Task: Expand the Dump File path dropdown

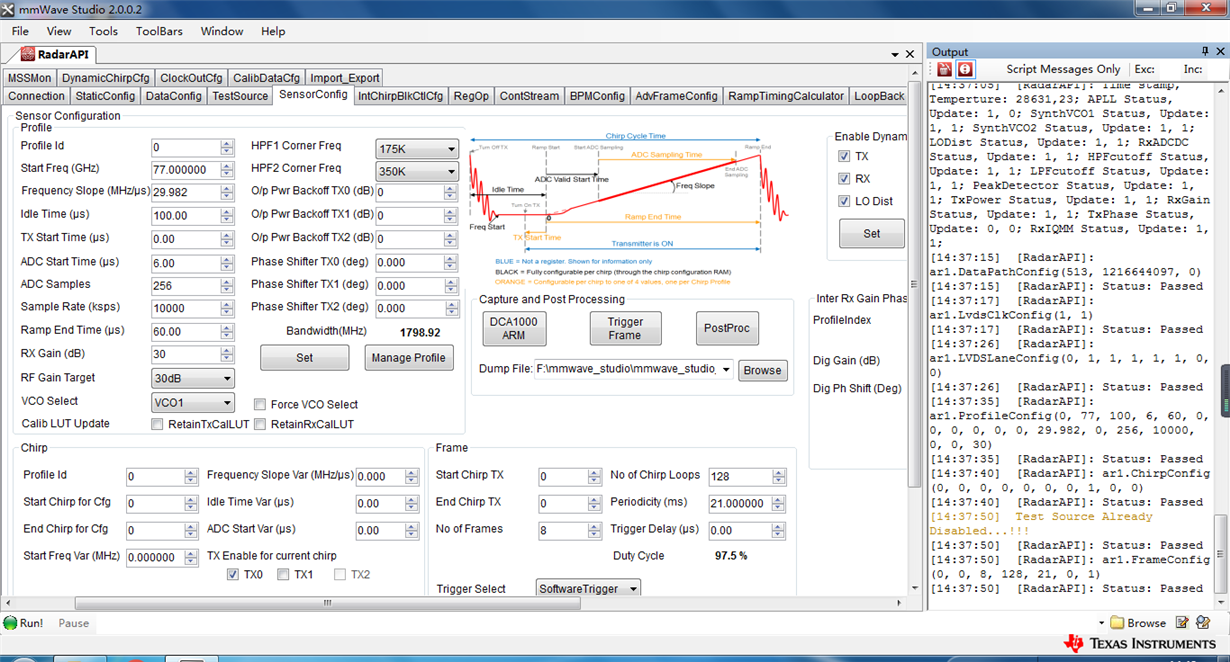Action: [726, 370]
